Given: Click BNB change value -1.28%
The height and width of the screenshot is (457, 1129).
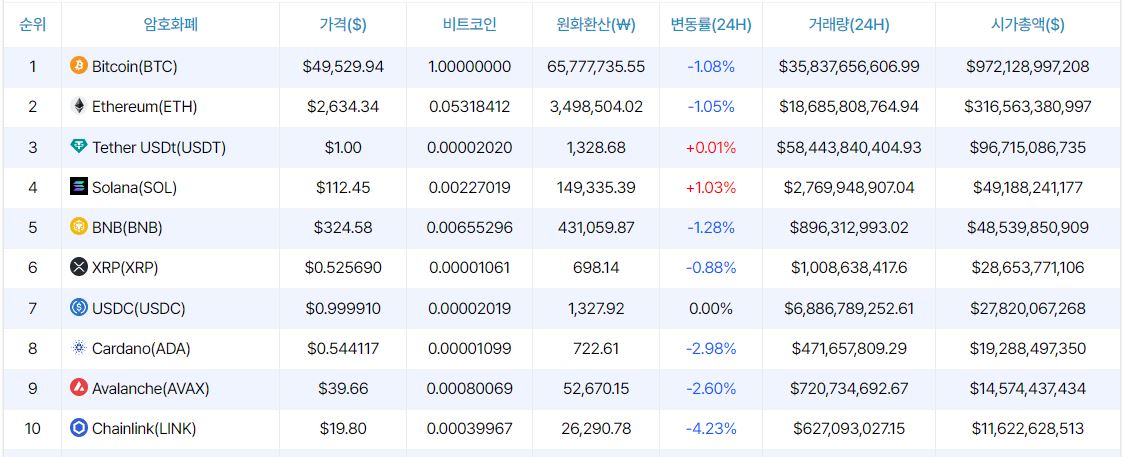Looking at the screenshot, I should (x=711, y=227).
